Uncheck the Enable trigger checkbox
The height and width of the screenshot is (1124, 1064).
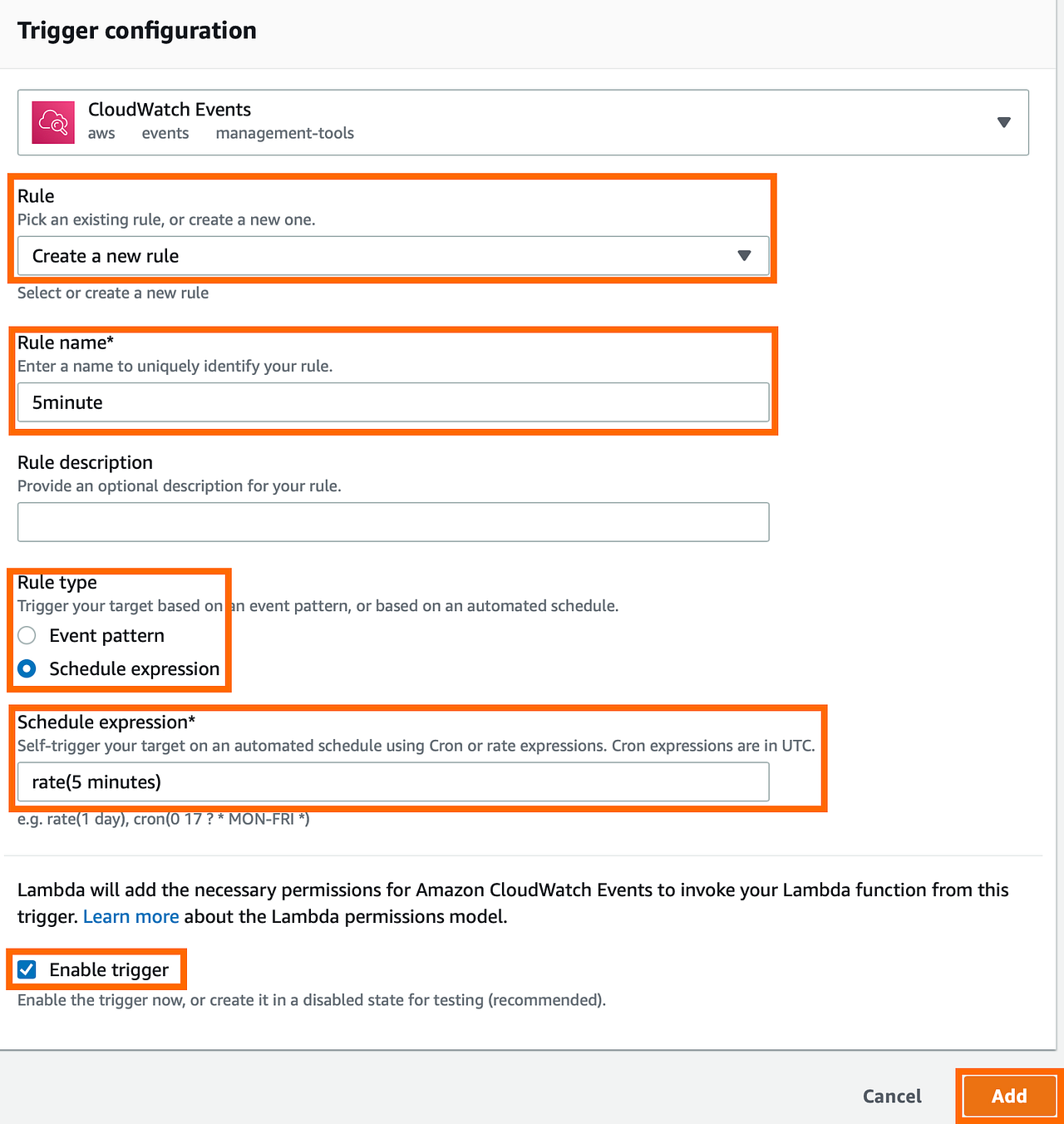(27, 969)
